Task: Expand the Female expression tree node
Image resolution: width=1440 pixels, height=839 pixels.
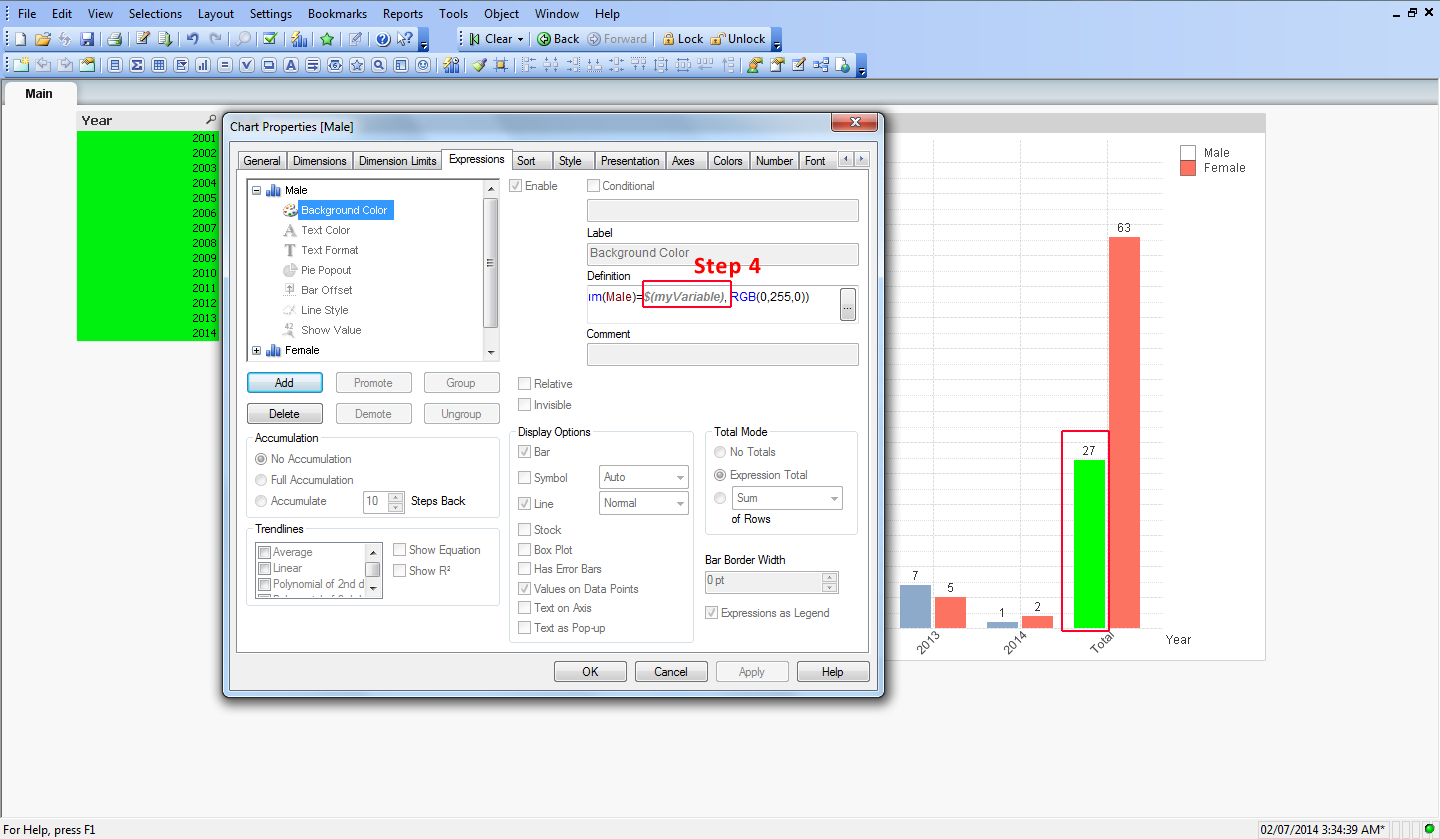Action: tap(257, 350)
